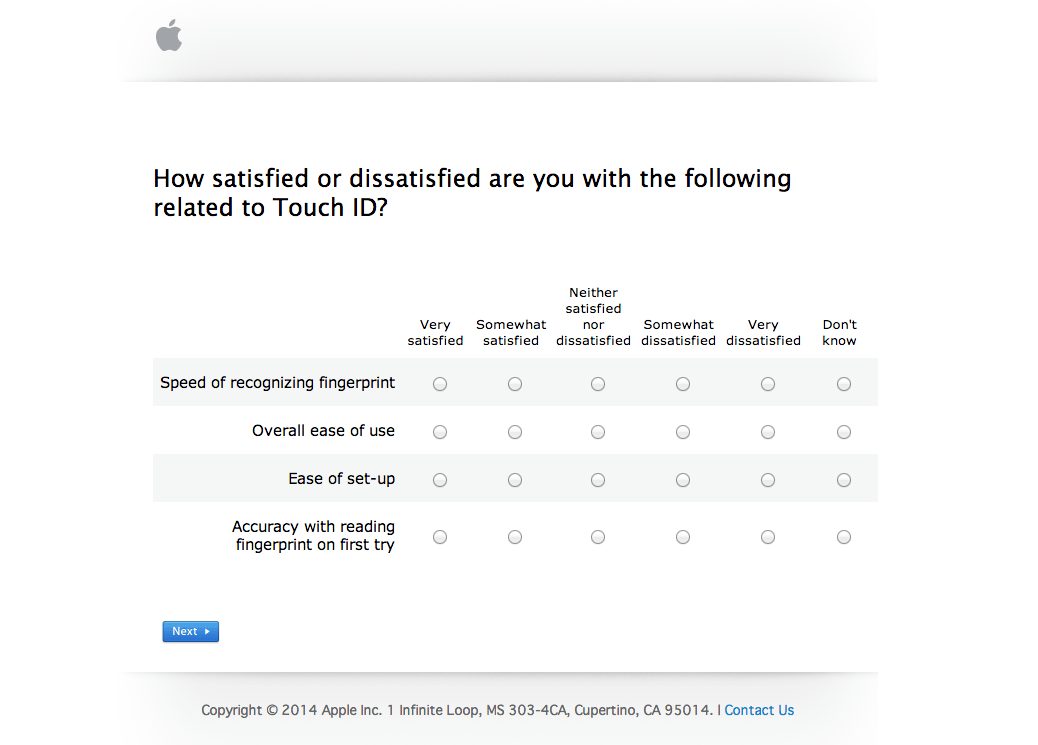The height and width of the screenshot is (745, 1038).
Task: Select Very satisfied for Speed of recognizing fingerprint
Action: [440, 384]
